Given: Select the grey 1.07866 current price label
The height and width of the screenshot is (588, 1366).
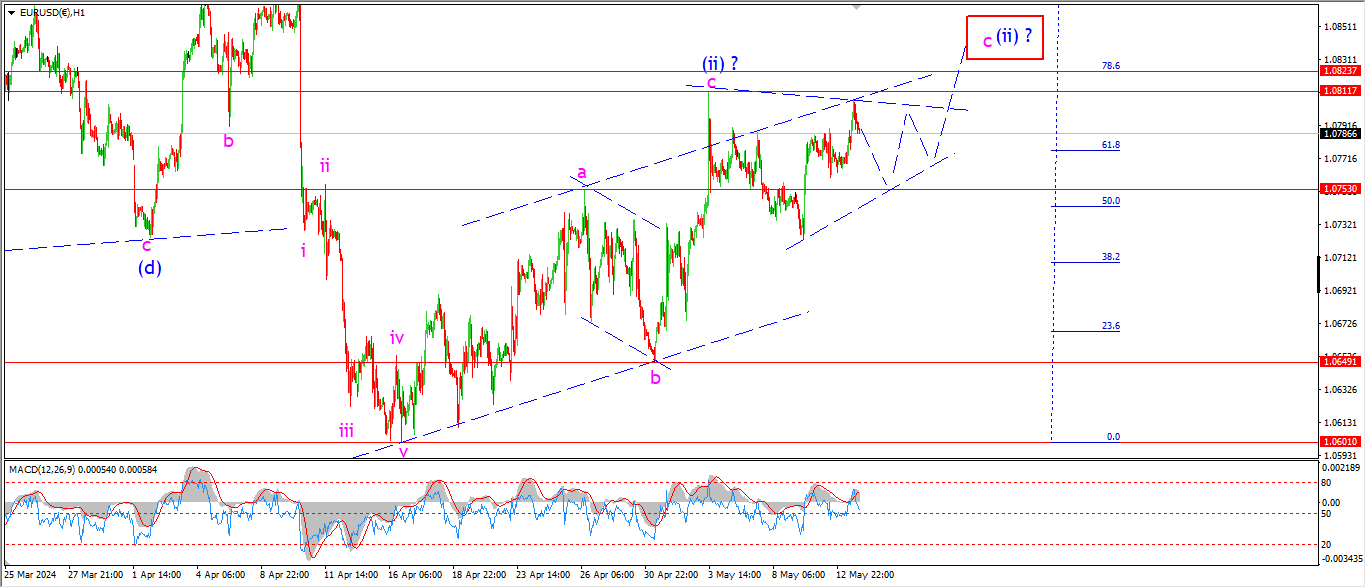Looking at the screenshot, I should [x=1340, y=133].
